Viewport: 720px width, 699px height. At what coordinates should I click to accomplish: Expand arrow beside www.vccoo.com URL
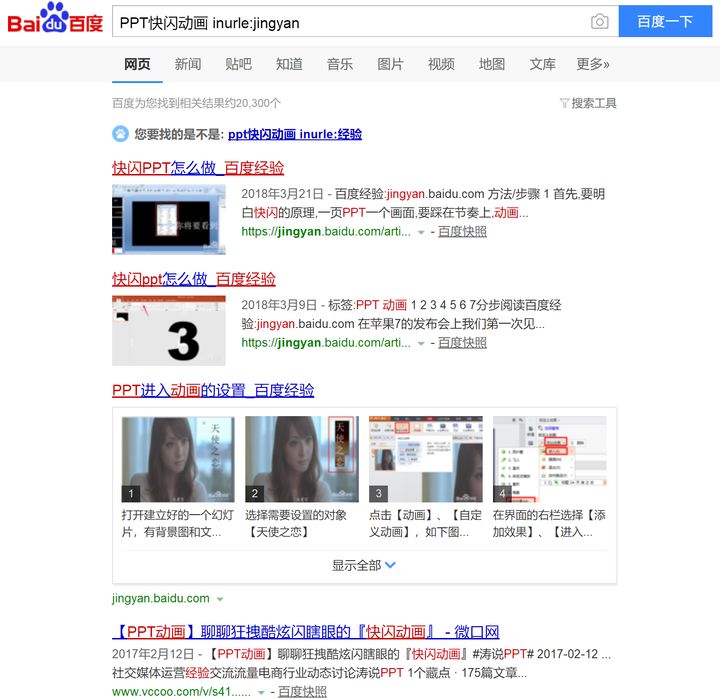pyautogui.click(x=261, y=692)
